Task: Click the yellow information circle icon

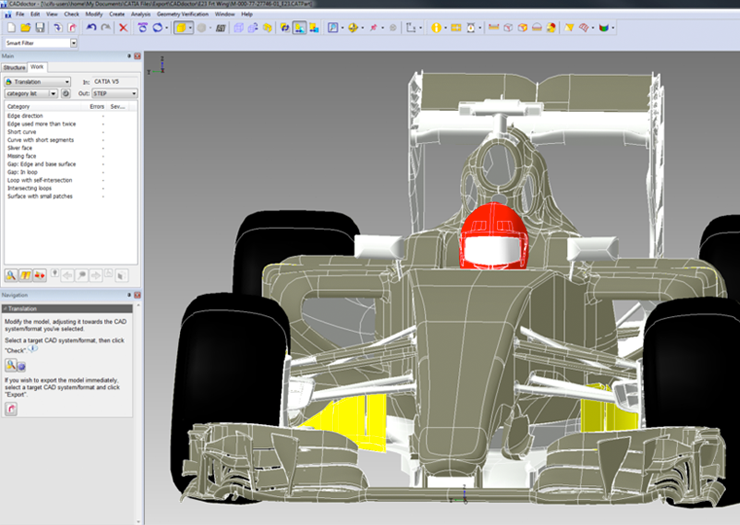Action: 436,28
